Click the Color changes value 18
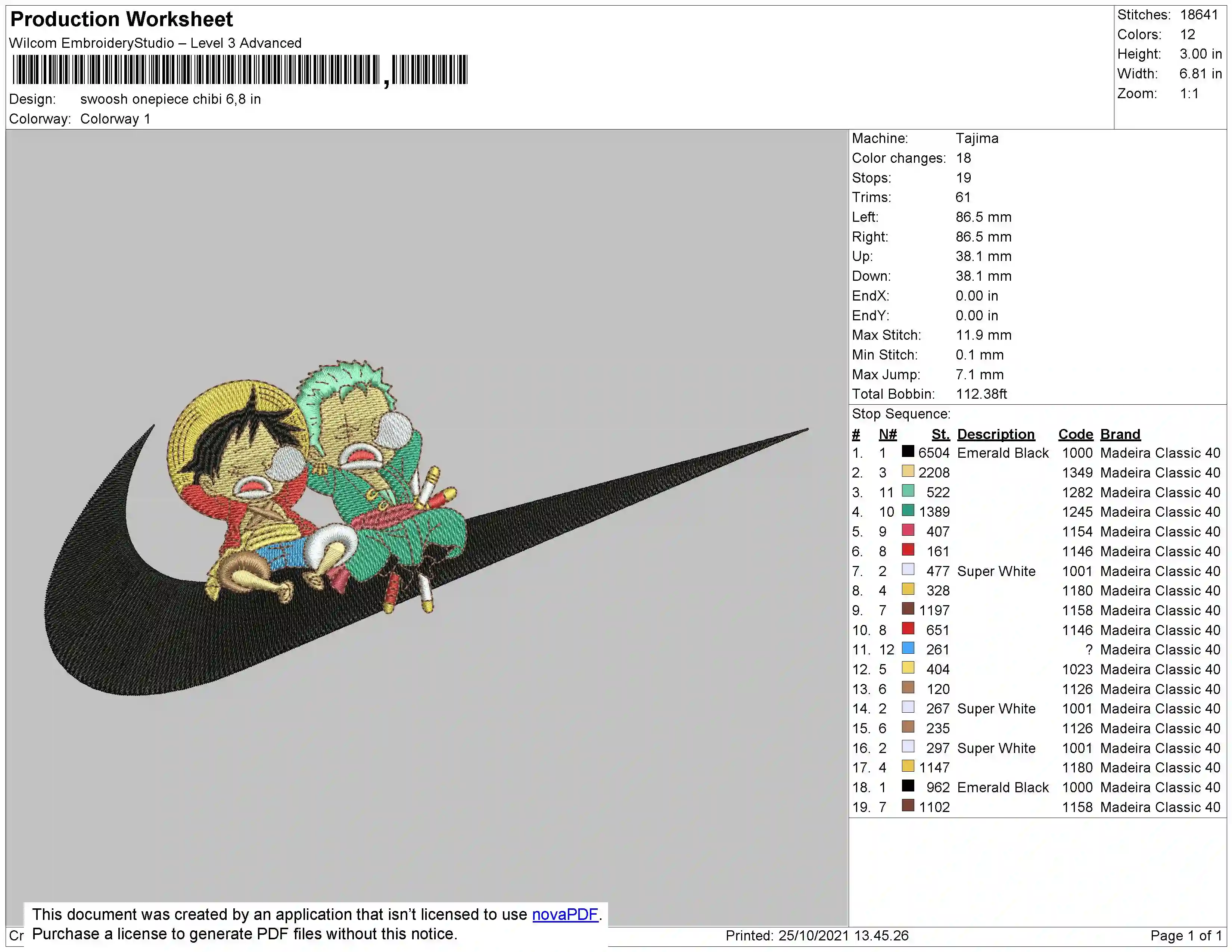Viewport: 1232px width, 952px height. click(963, 158)
